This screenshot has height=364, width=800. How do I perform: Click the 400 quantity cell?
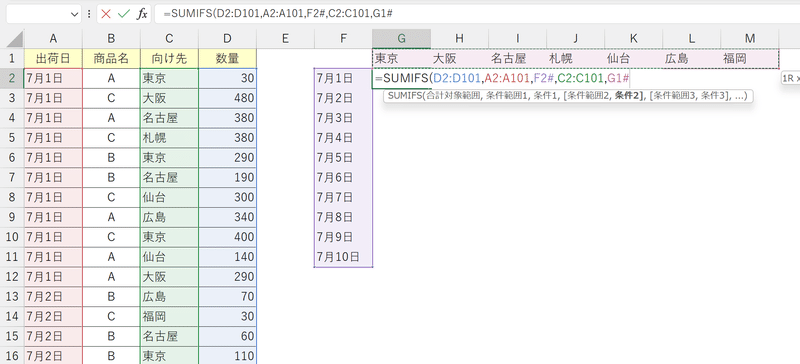[x=228, y=237]
